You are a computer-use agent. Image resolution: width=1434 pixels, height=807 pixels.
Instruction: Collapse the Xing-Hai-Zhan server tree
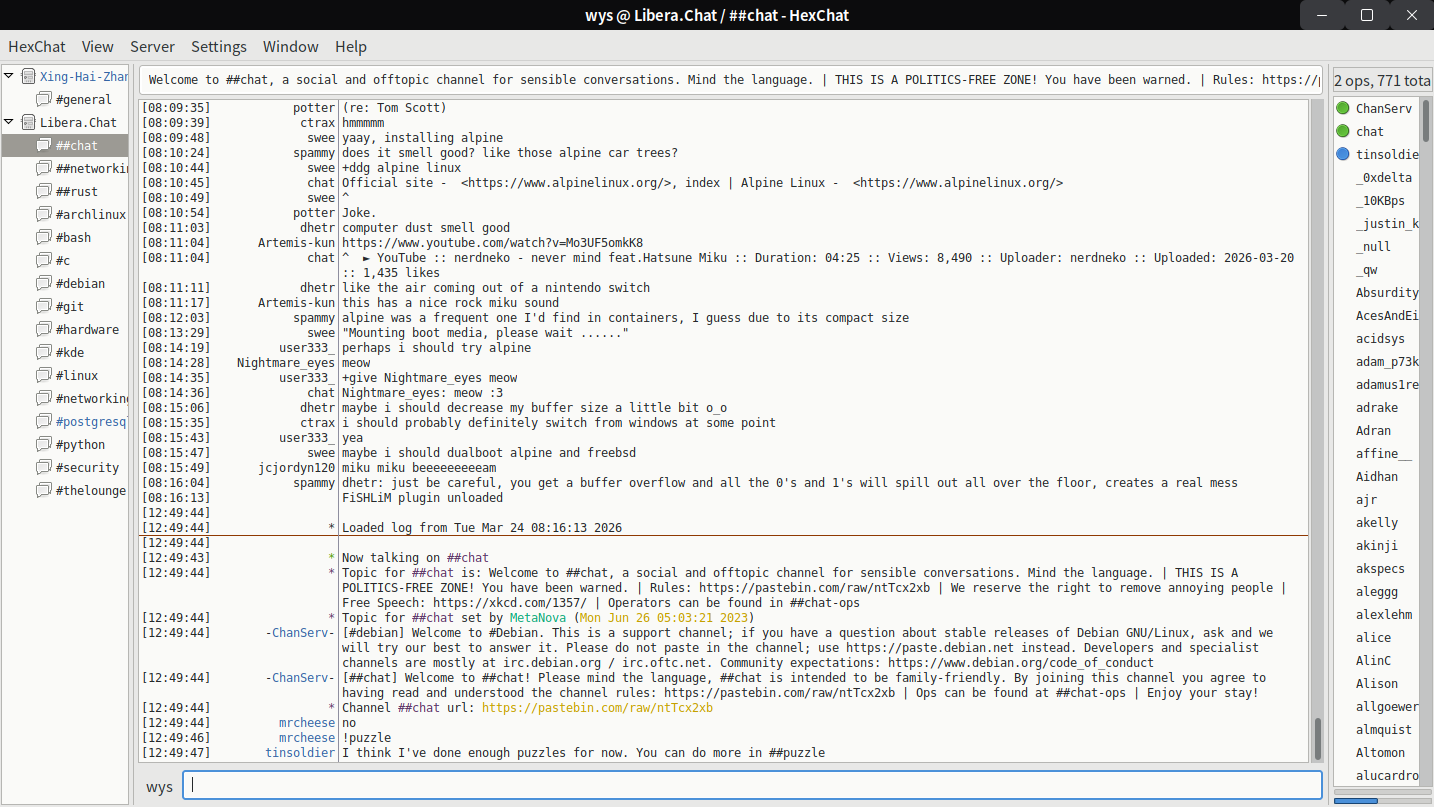point(9,76)
